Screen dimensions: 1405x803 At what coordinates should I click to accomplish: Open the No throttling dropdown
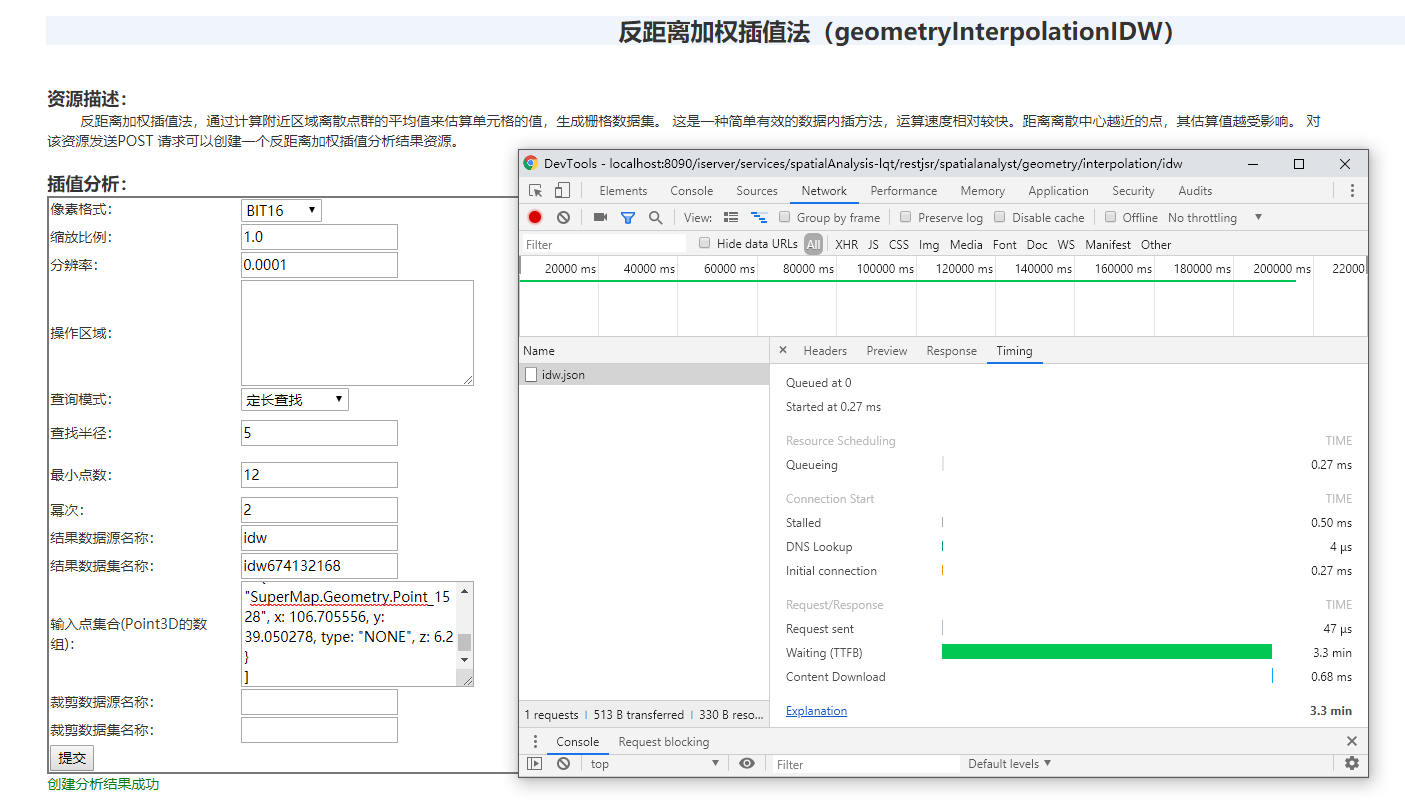(x=1214, y=217)
